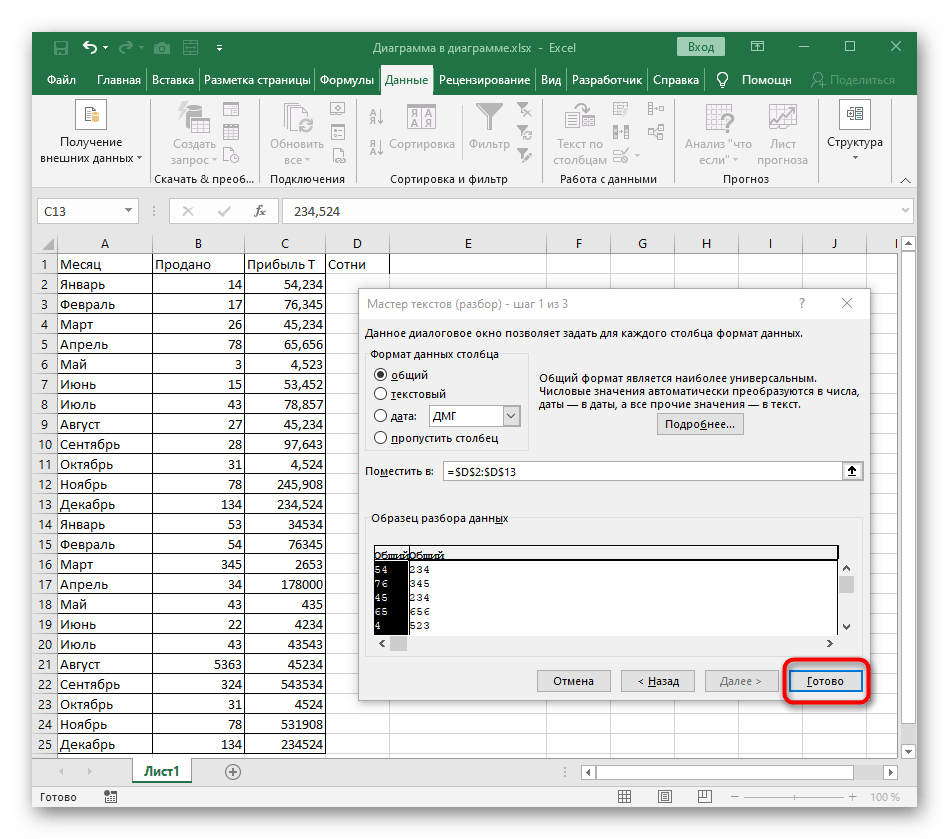Viewport: 949px width, 839px height.
Task: Click the add new sheet plus icon
Action: tap(233, 771)
